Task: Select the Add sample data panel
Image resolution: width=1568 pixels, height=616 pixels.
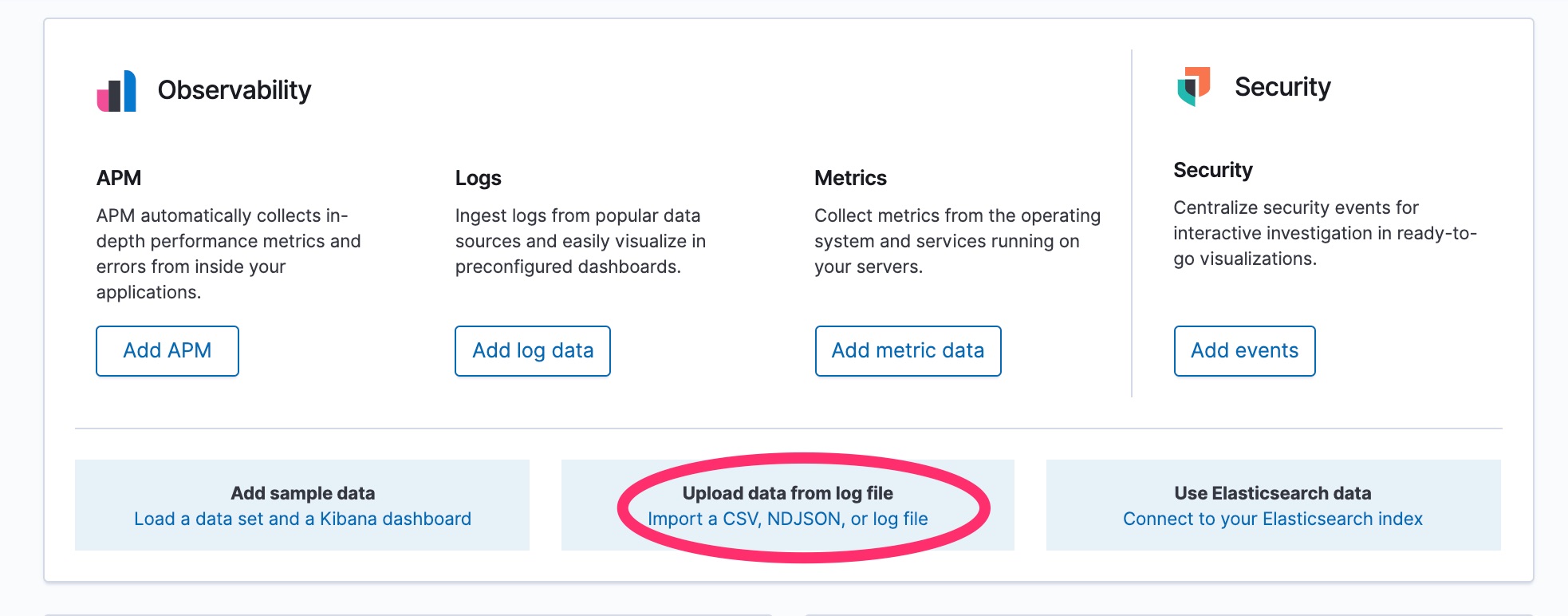Action: coord(303,504)
